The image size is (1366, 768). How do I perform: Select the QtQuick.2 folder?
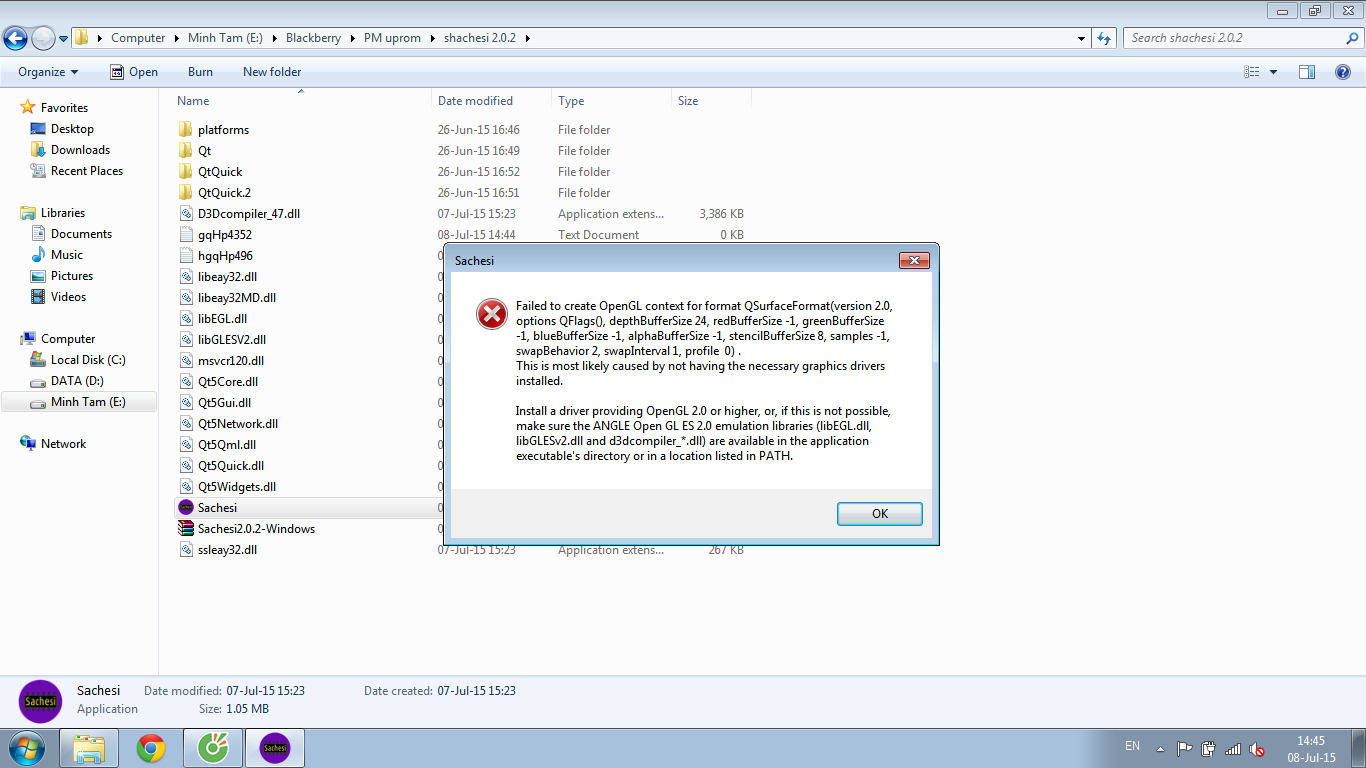click(x=224, y=193)
